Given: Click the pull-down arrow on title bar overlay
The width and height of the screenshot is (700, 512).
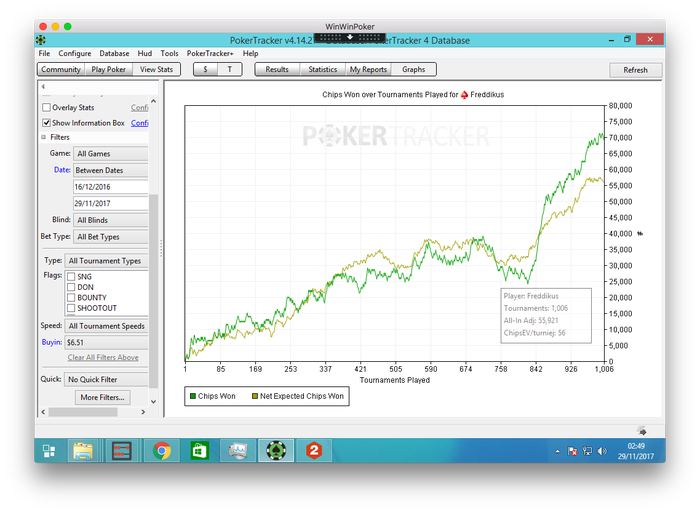Looking at the screenshot, I should (x=350, y=37).
